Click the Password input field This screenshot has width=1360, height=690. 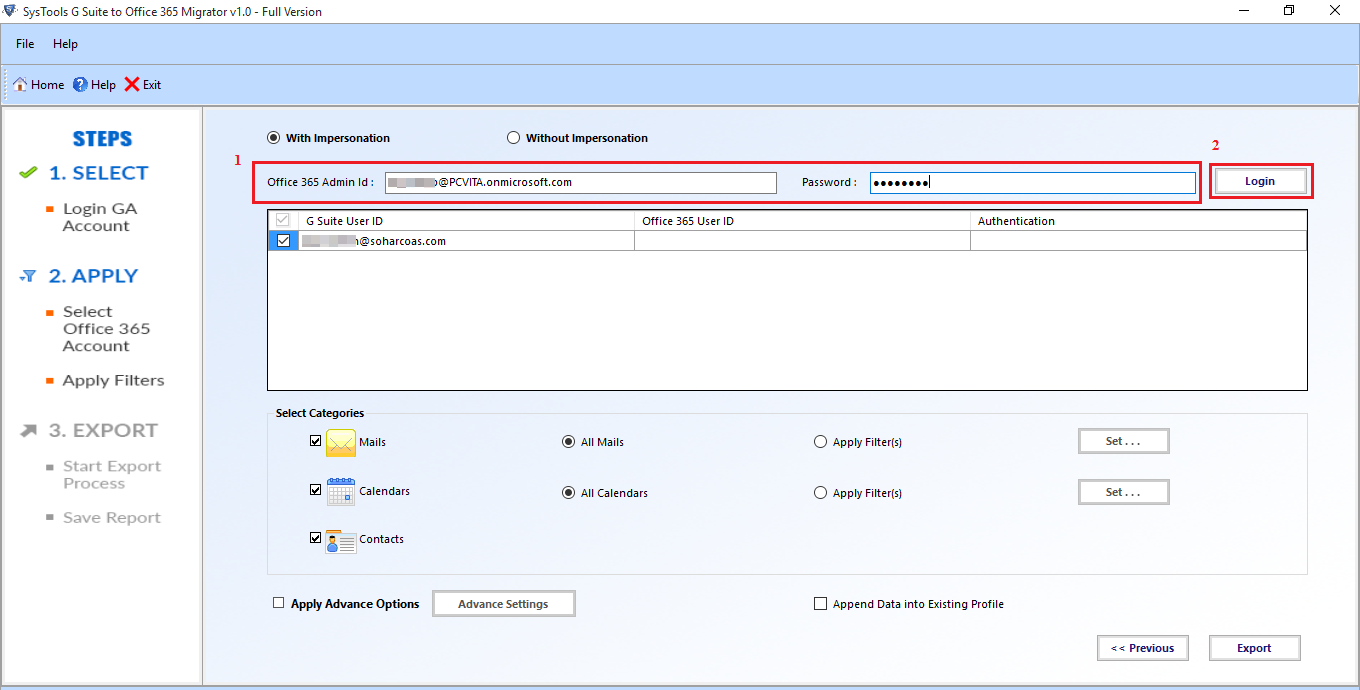[x=1033, y=182]
